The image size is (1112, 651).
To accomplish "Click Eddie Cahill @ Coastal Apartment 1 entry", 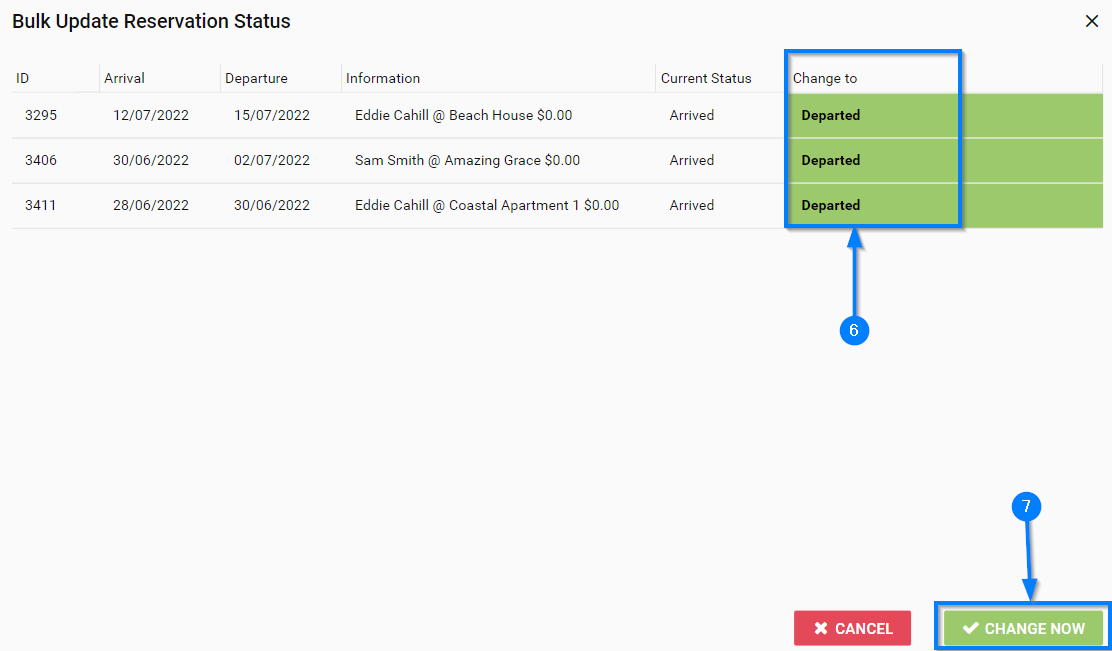I will pyautogui.click(x=487, y=205).
